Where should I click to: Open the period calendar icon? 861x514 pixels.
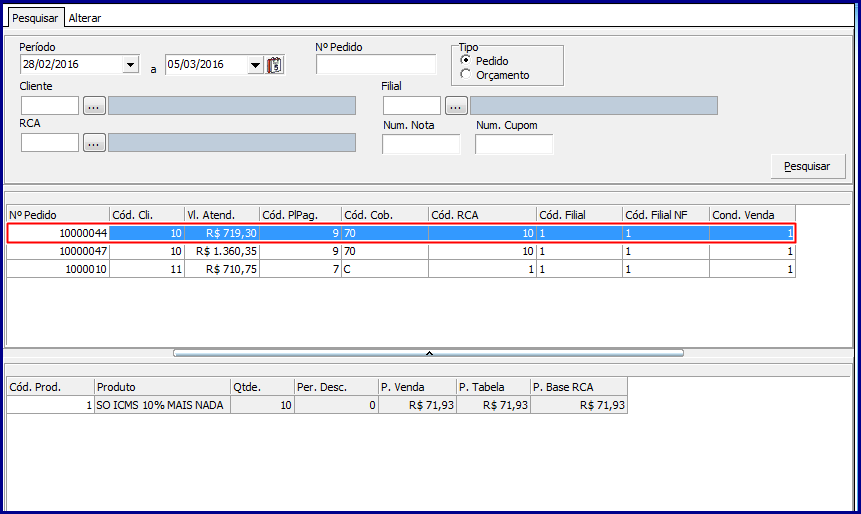[x=275, y=65]
